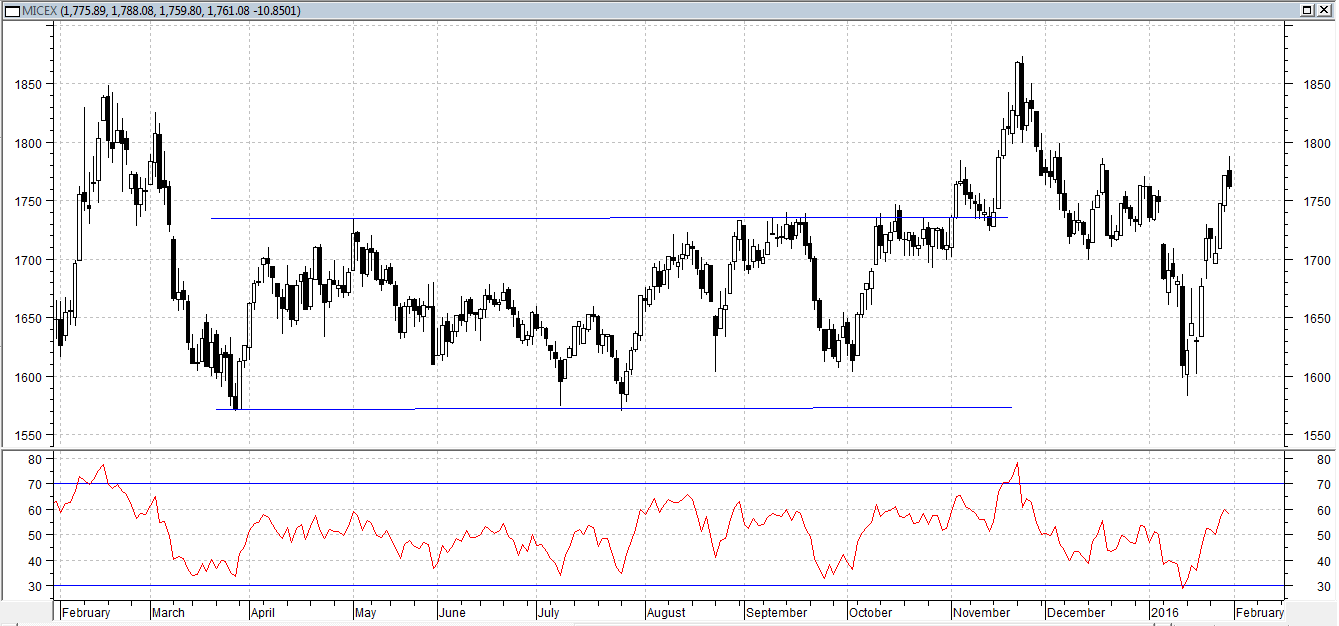Click the red RSI low in January 2016

pyautogui.click(x=1184, y=588)
